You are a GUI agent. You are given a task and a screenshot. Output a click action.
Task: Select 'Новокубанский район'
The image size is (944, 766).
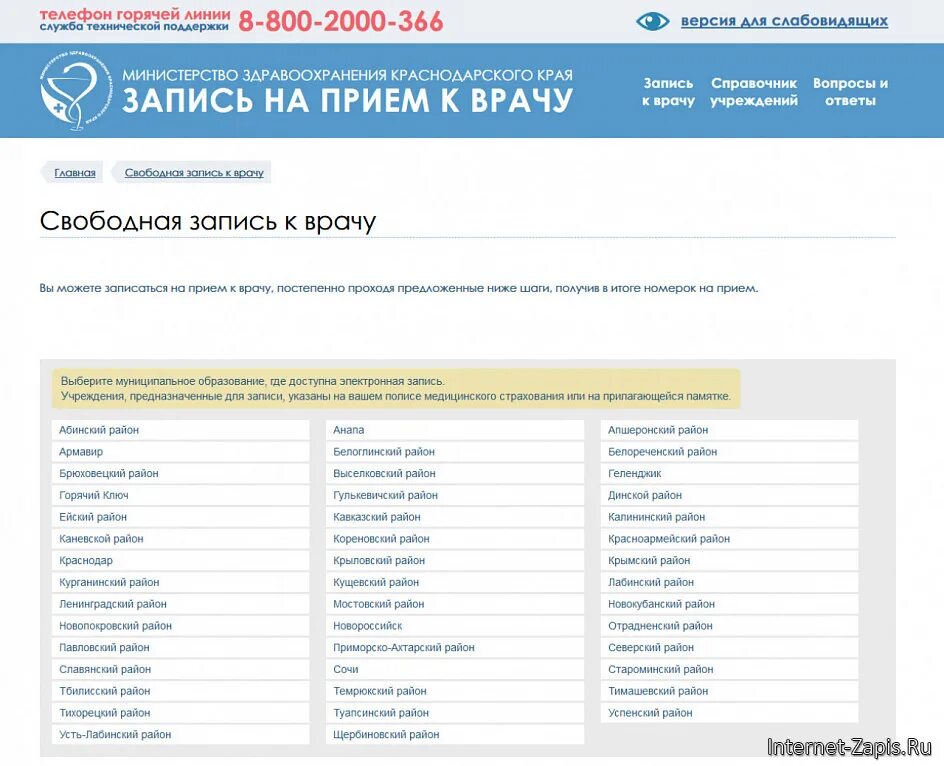[730, 604]
